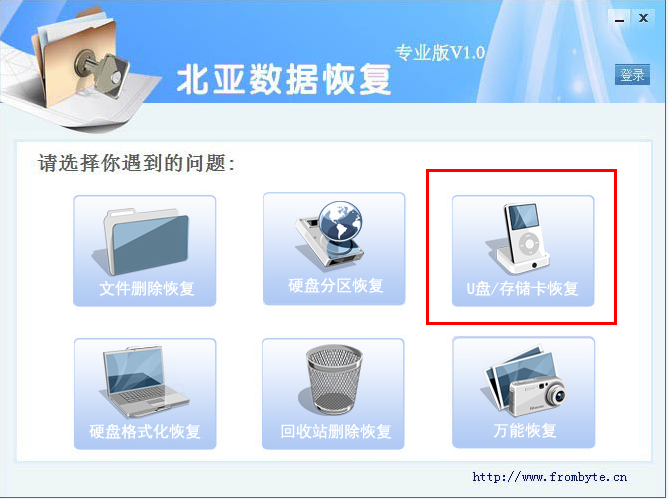Click the 文件删除恢复 label
668x499 pixels.
click(x=147, y=289)
